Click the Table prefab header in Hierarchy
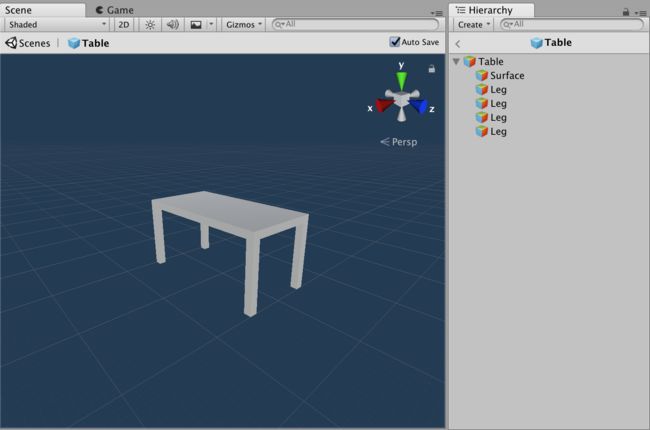Viewport: 650px width, 430px height. 551,43
